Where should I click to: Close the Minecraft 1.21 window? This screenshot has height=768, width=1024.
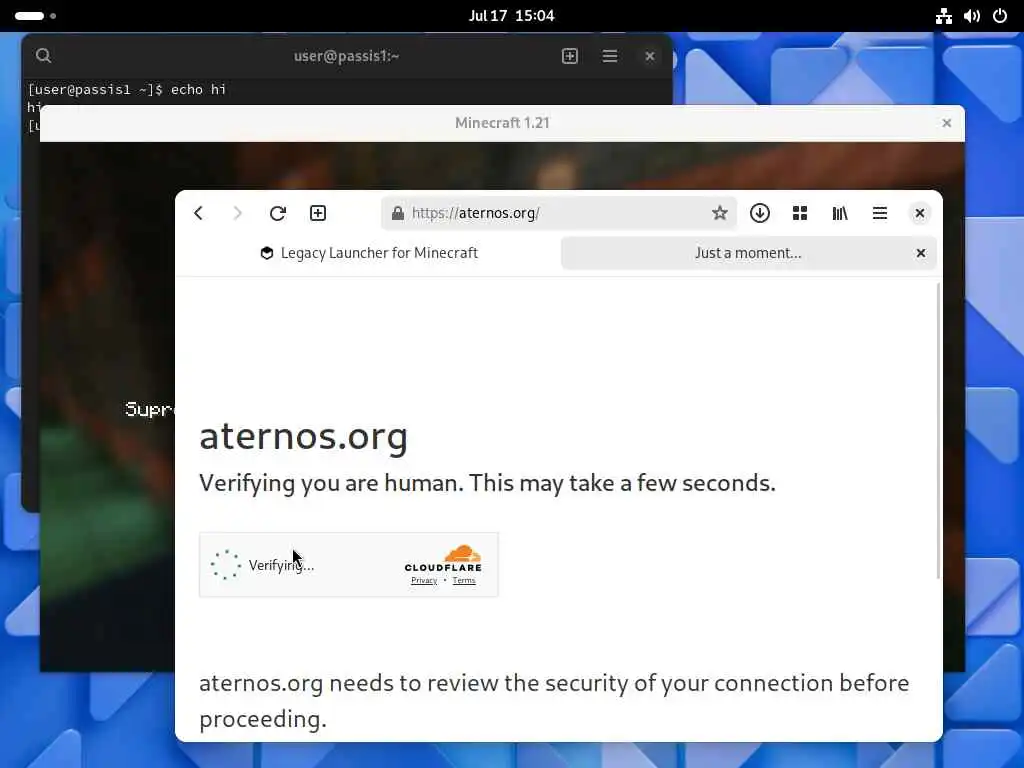coord(946,123)
